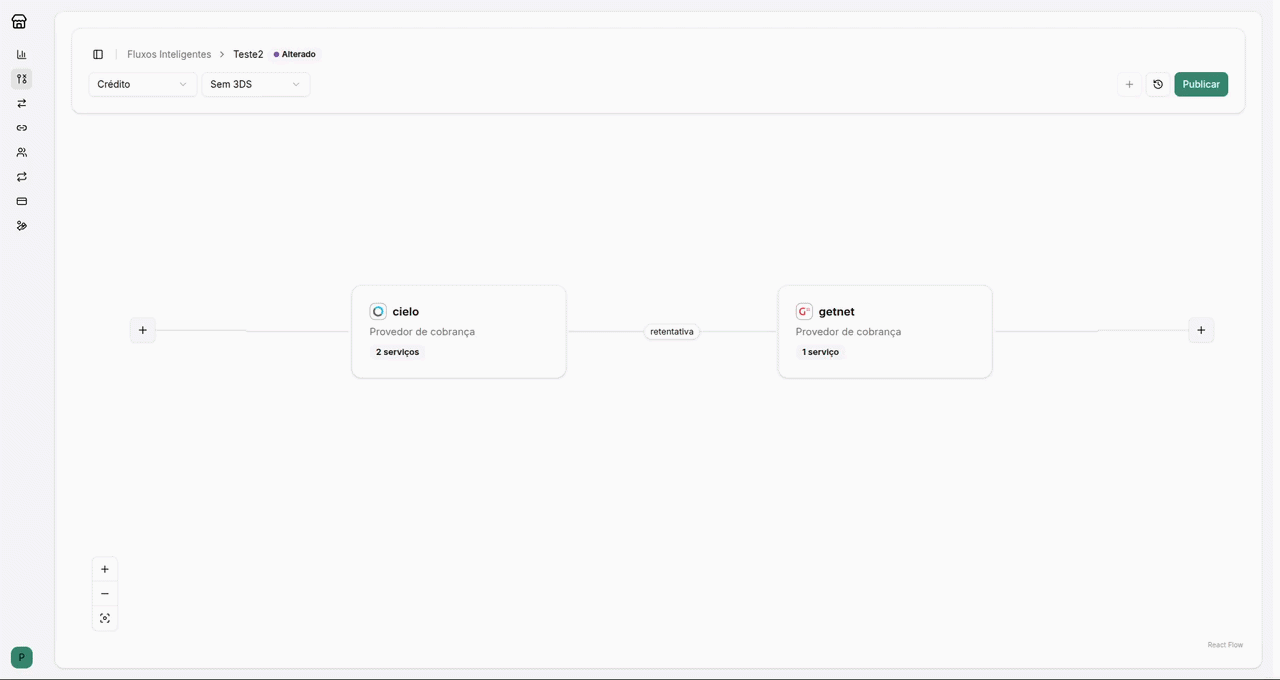The image size is (1280, 680).
Task: Click the sidebar icon below the card icon
Action: point(22,226)
